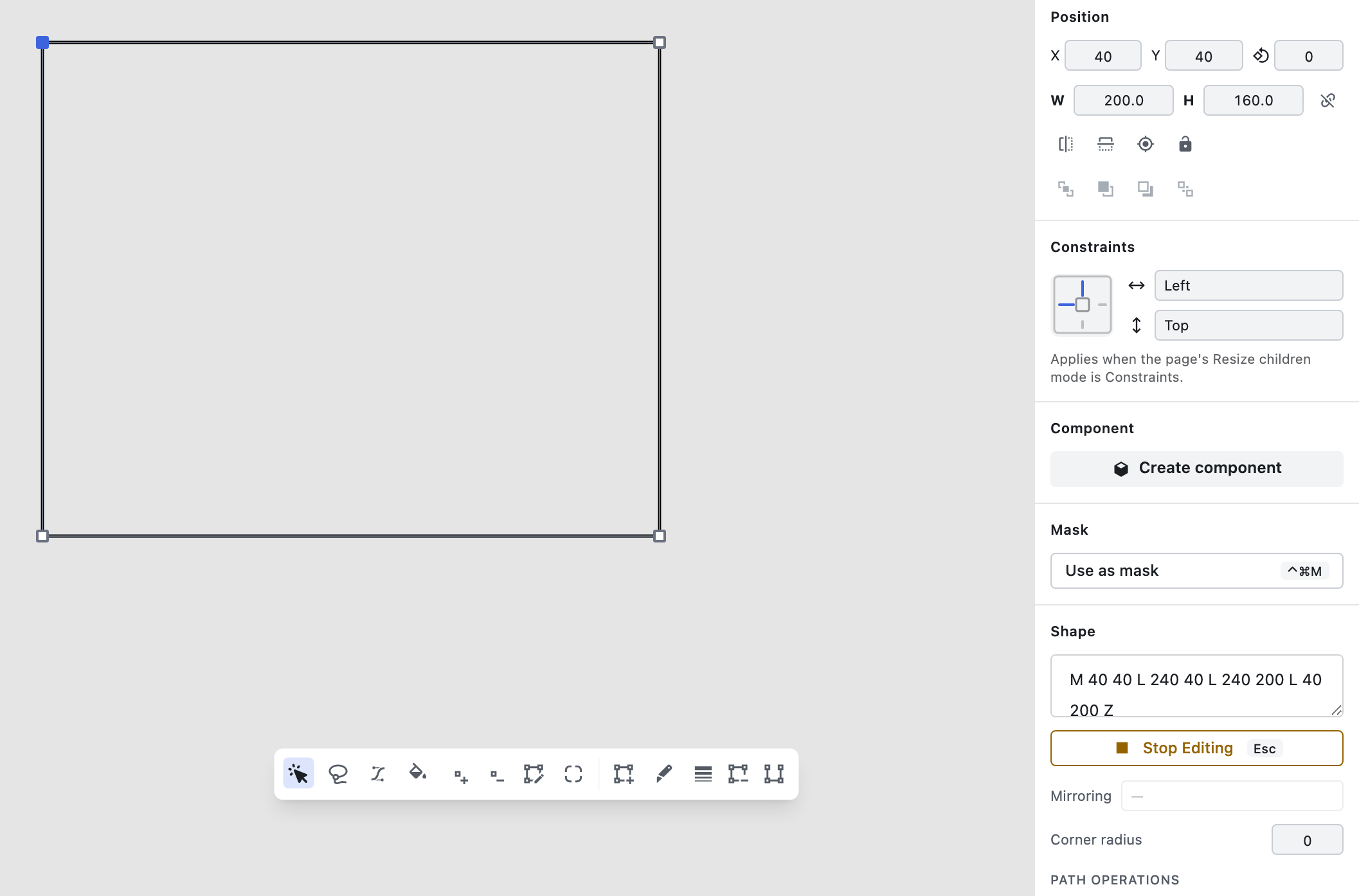
Task: Click the subtract back shape icon
Action: click(1146, 189)
